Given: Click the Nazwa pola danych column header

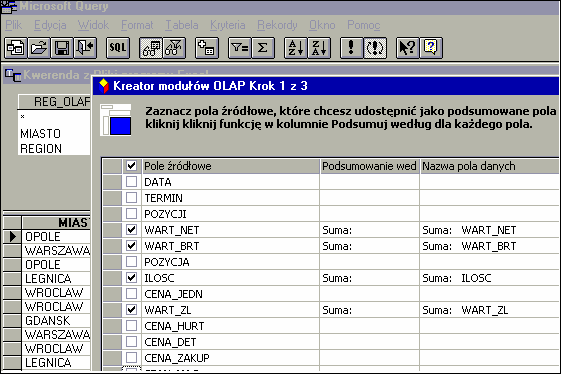Looking at the screenshot, I should point(490,166).
